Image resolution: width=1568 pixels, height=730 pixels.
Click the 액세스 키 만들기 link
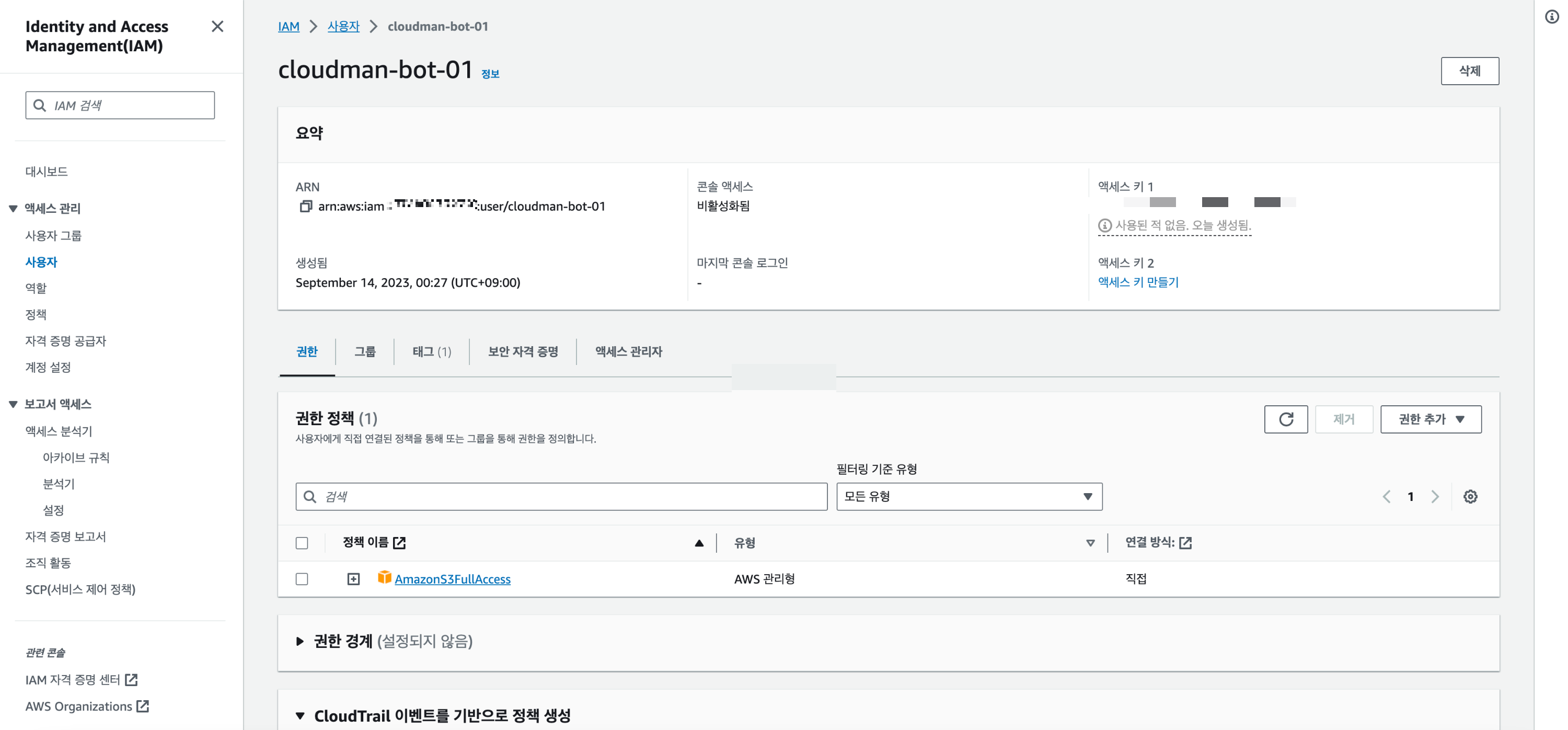coord(1138,282)
